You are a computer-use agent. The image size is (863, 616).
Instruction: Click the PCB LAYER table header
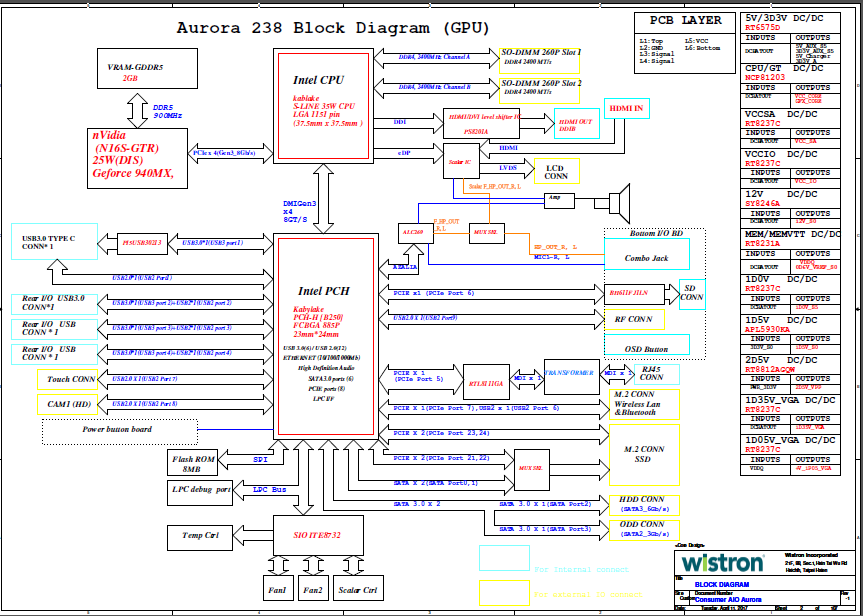[x=685, y=20]
